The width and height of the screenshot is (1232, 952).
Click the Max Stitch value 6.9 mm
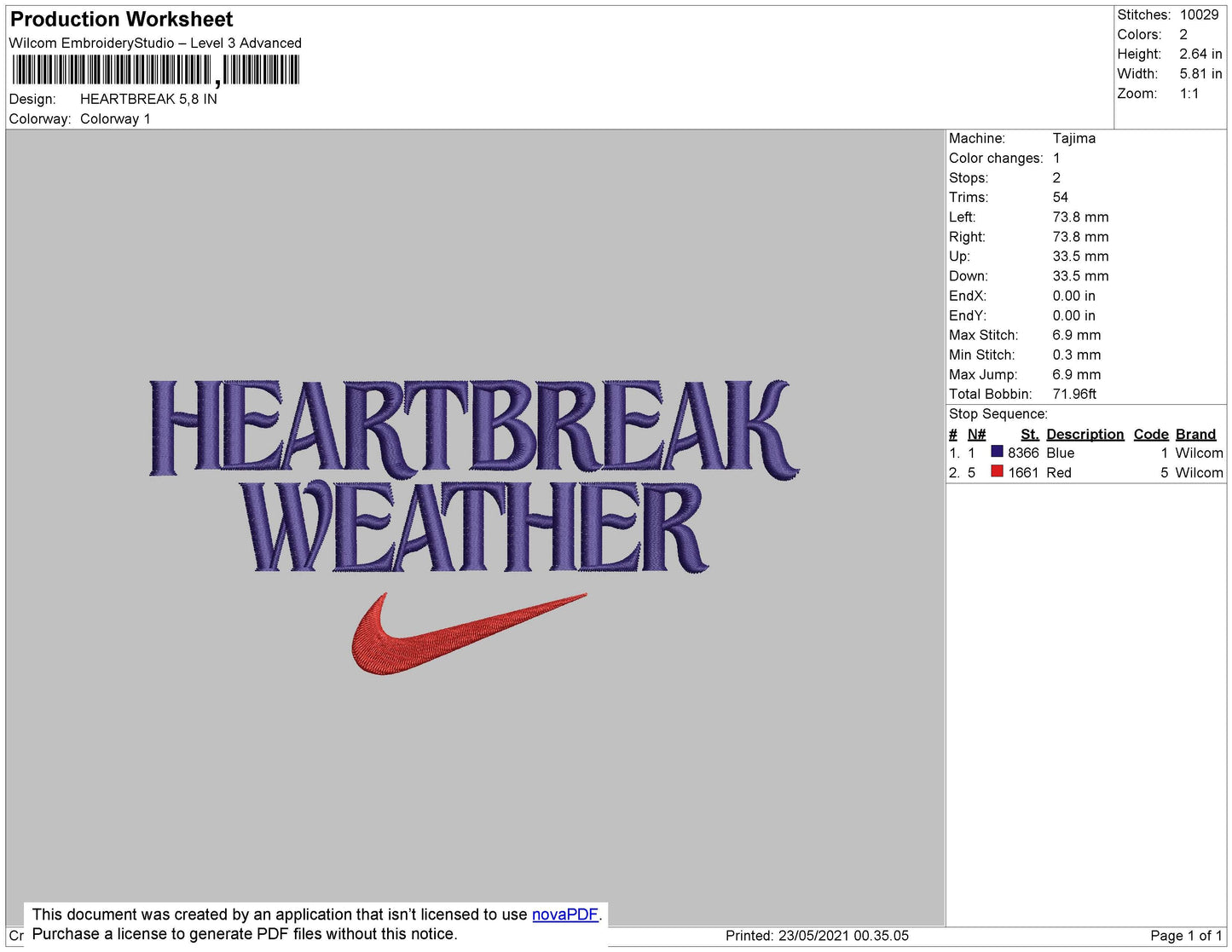tap(1077, 335)
